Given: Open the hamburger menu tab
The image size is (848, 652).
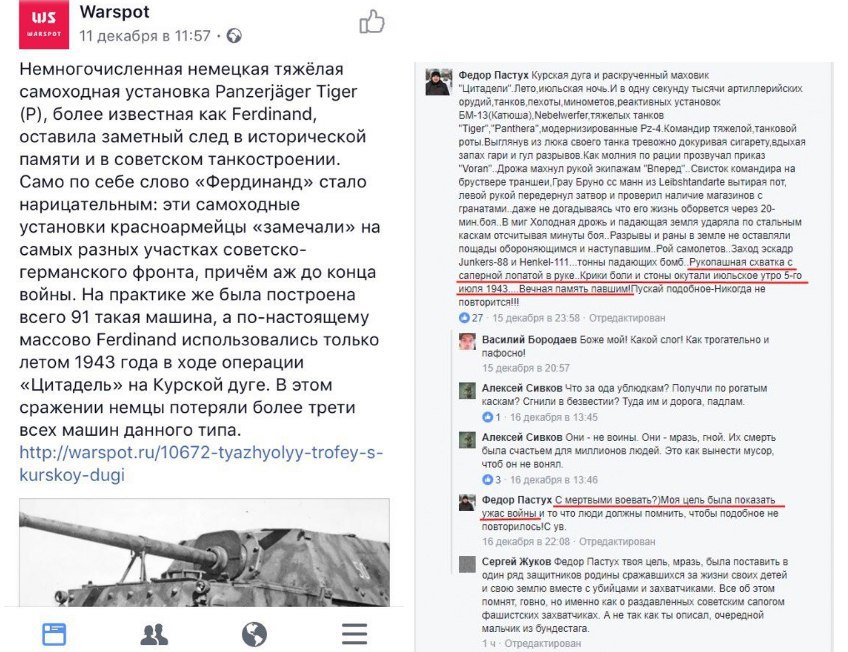Looking at the screenshot, I should point(354,634).
